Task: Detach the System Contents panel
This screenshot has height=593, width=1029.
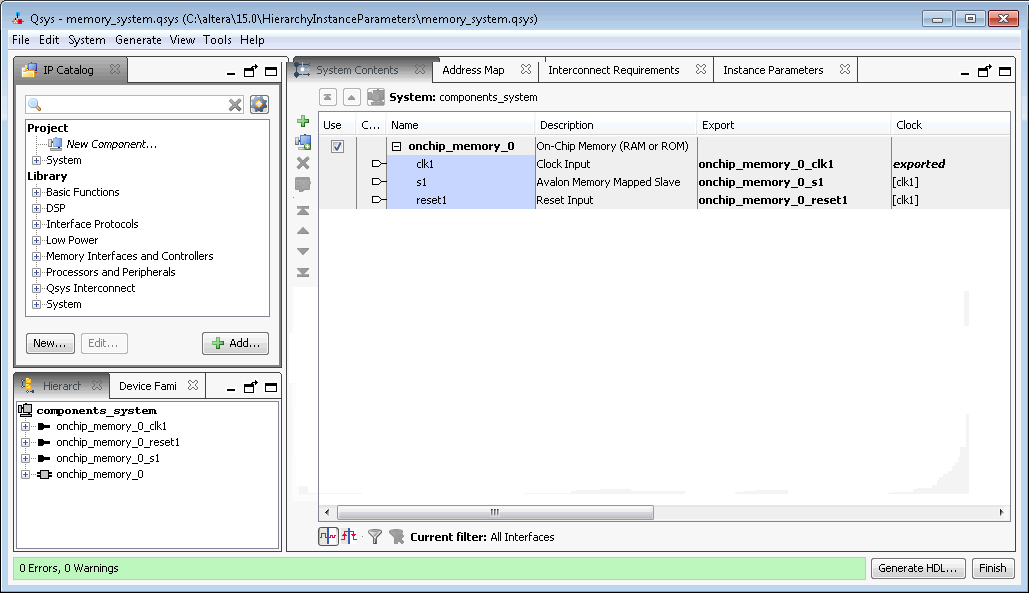Action: [984, 71]
